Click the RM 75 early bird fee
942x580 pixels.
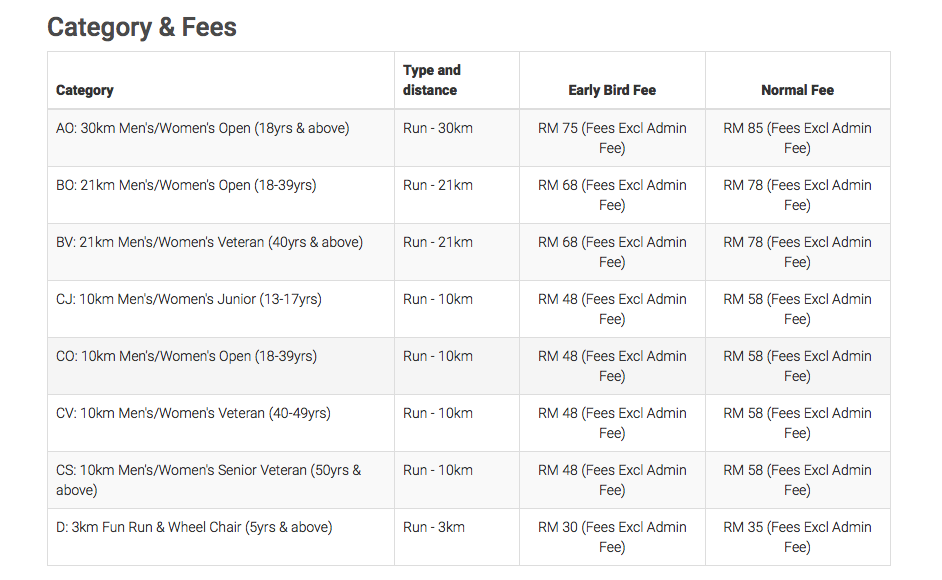[612, 138]
